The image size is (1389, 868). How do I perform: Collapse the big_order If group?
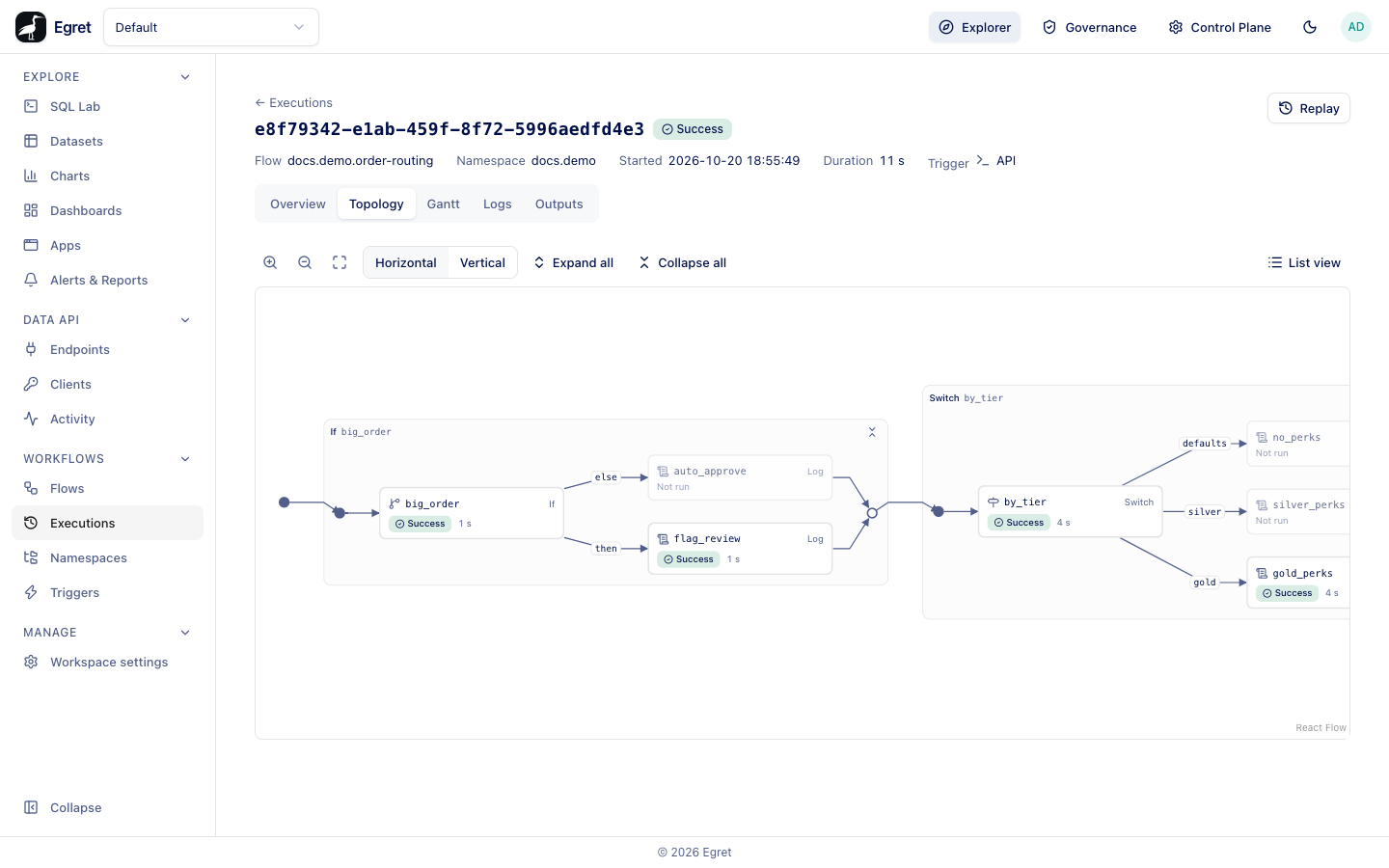[872, 432]
